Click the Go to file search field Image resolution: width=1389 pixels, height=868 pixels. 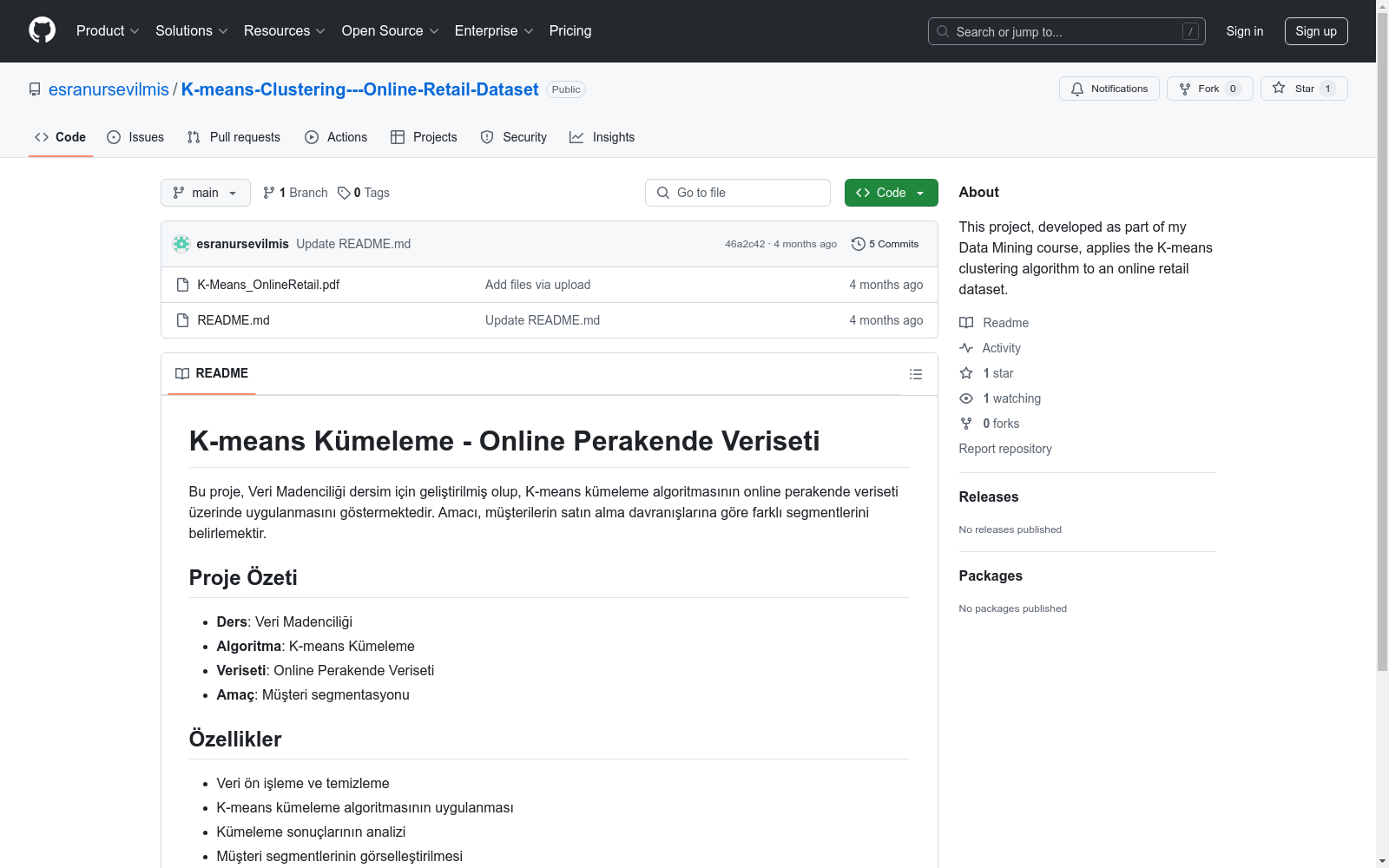[x=738, y=193]
